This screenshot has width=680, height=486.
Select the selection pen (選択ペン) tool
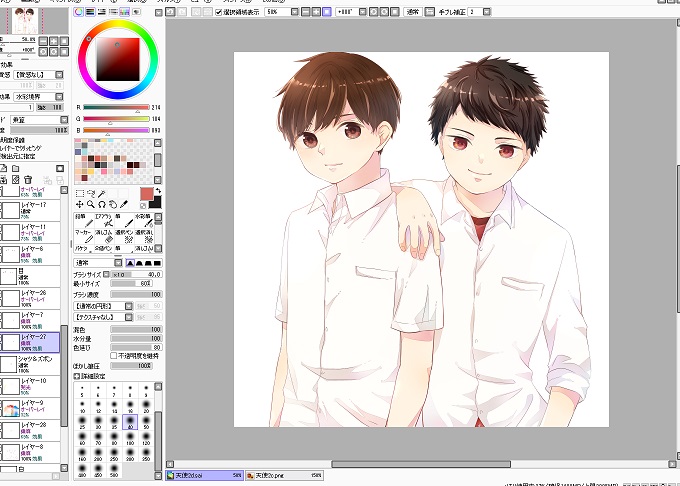tap(124, 236)
